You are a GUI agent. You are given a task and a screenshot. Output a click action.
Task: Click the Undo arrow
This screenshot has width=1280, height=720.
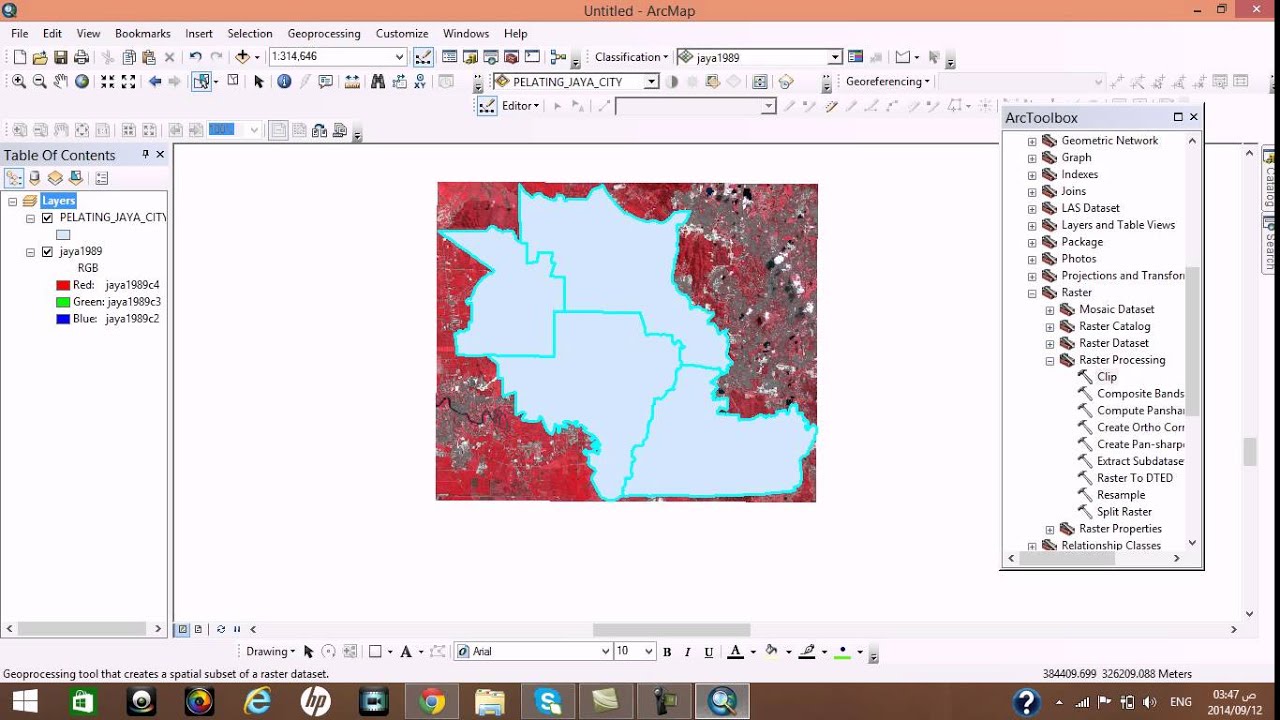click(195, 57)
